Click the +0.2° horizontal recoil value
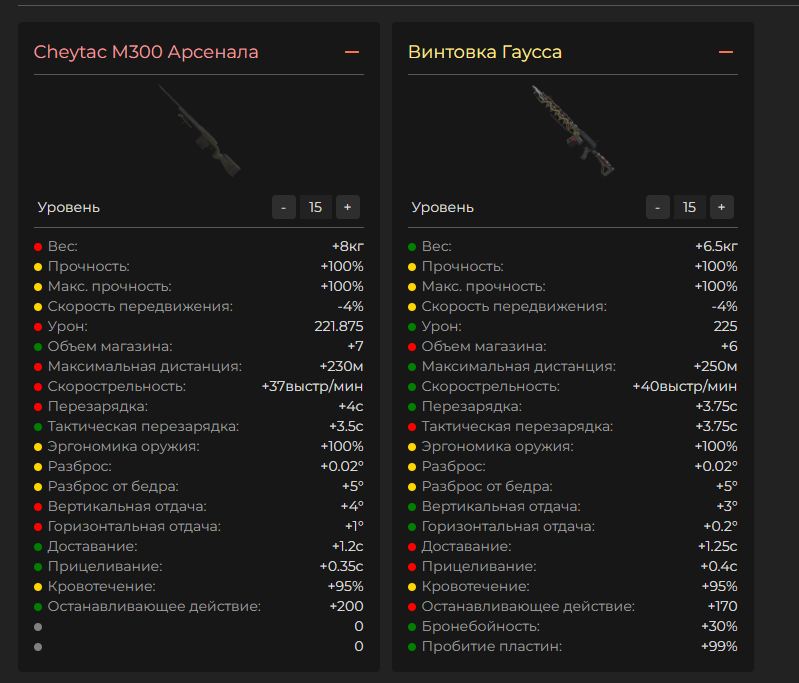Screen dimensions: 799x683 (721, 527)
